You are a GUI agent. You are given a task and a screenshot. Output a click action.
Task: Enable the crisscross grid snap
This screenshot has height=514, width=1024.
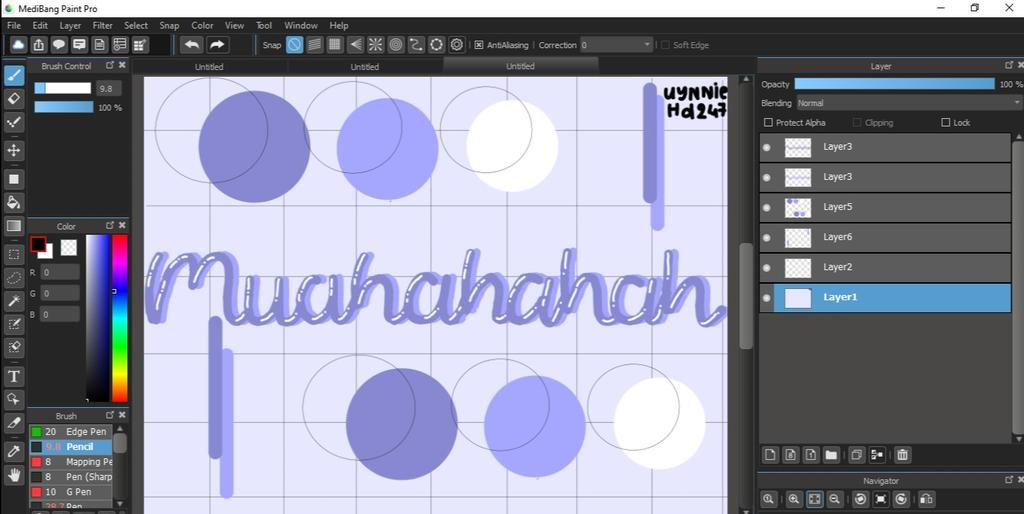click(335, 44)
